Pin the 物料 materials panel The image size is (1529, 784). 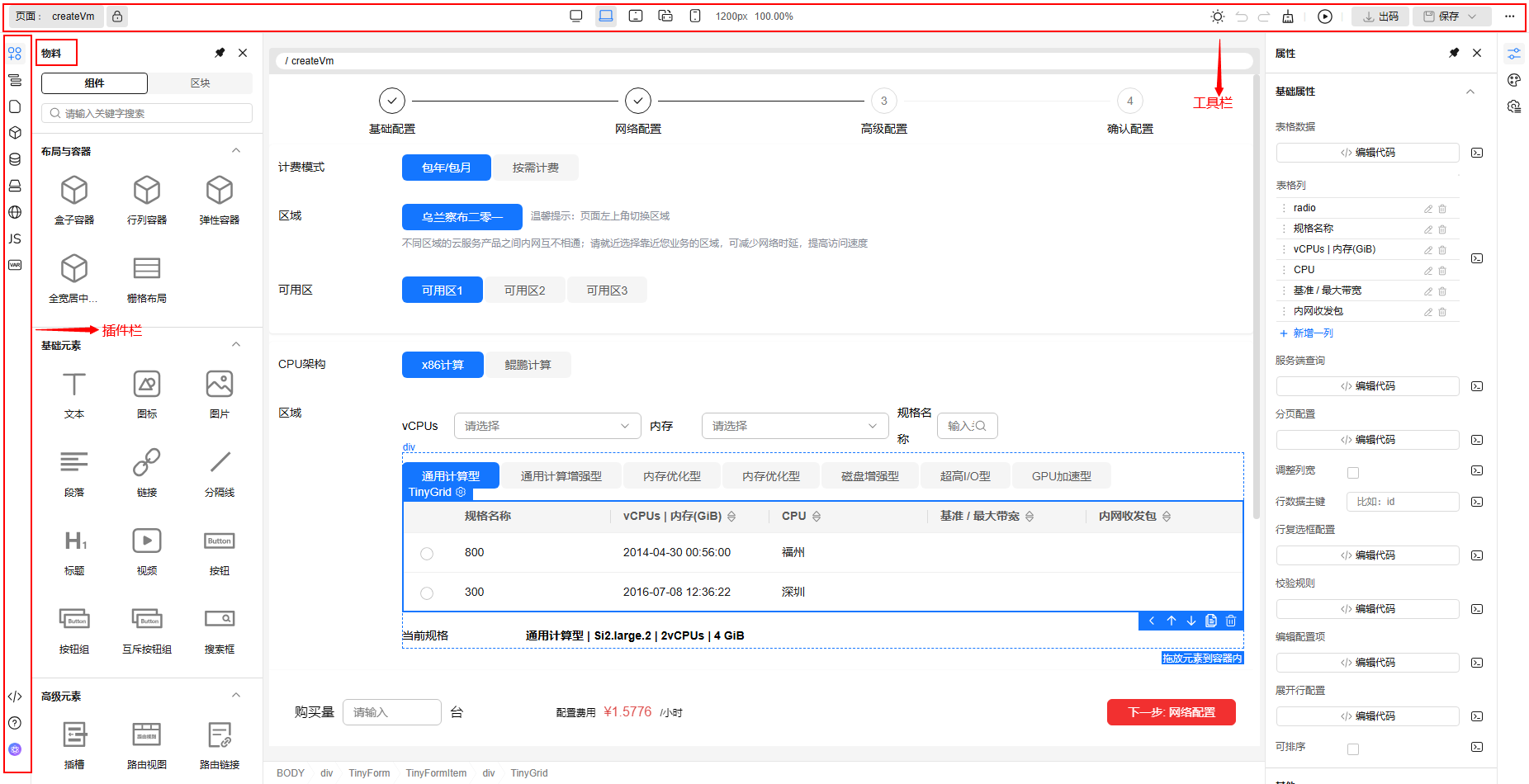tap(220, 53)
